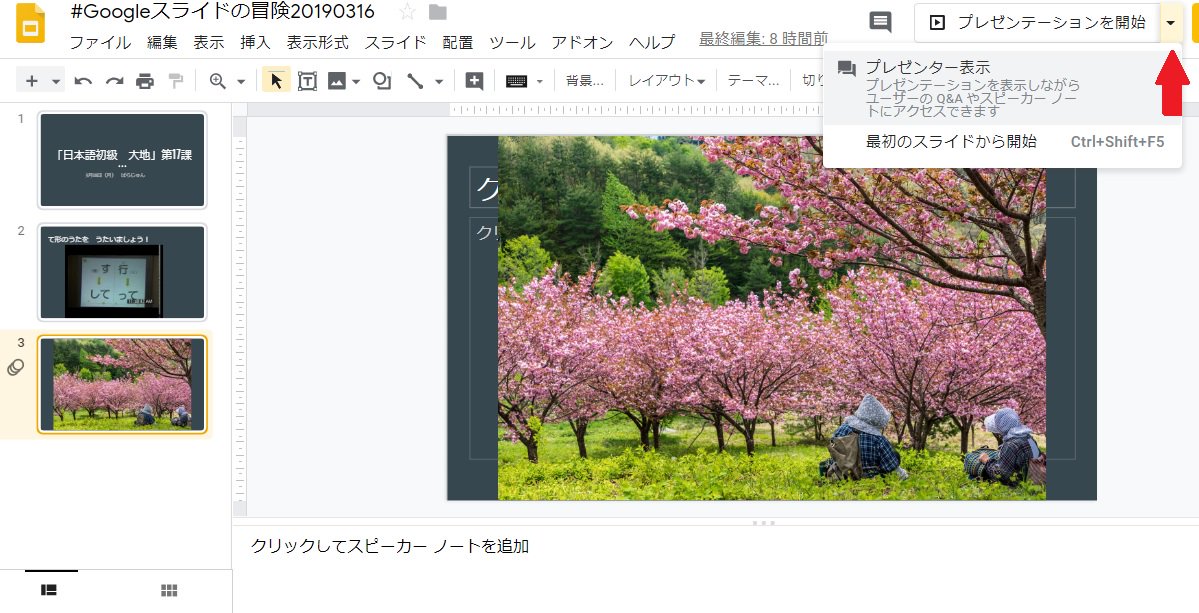The height and width of the screenshot is (613, 1199).
Task: Open dropdown arrow beside new slide plus button
Action: pyautogui.click(x=56, y=80)
